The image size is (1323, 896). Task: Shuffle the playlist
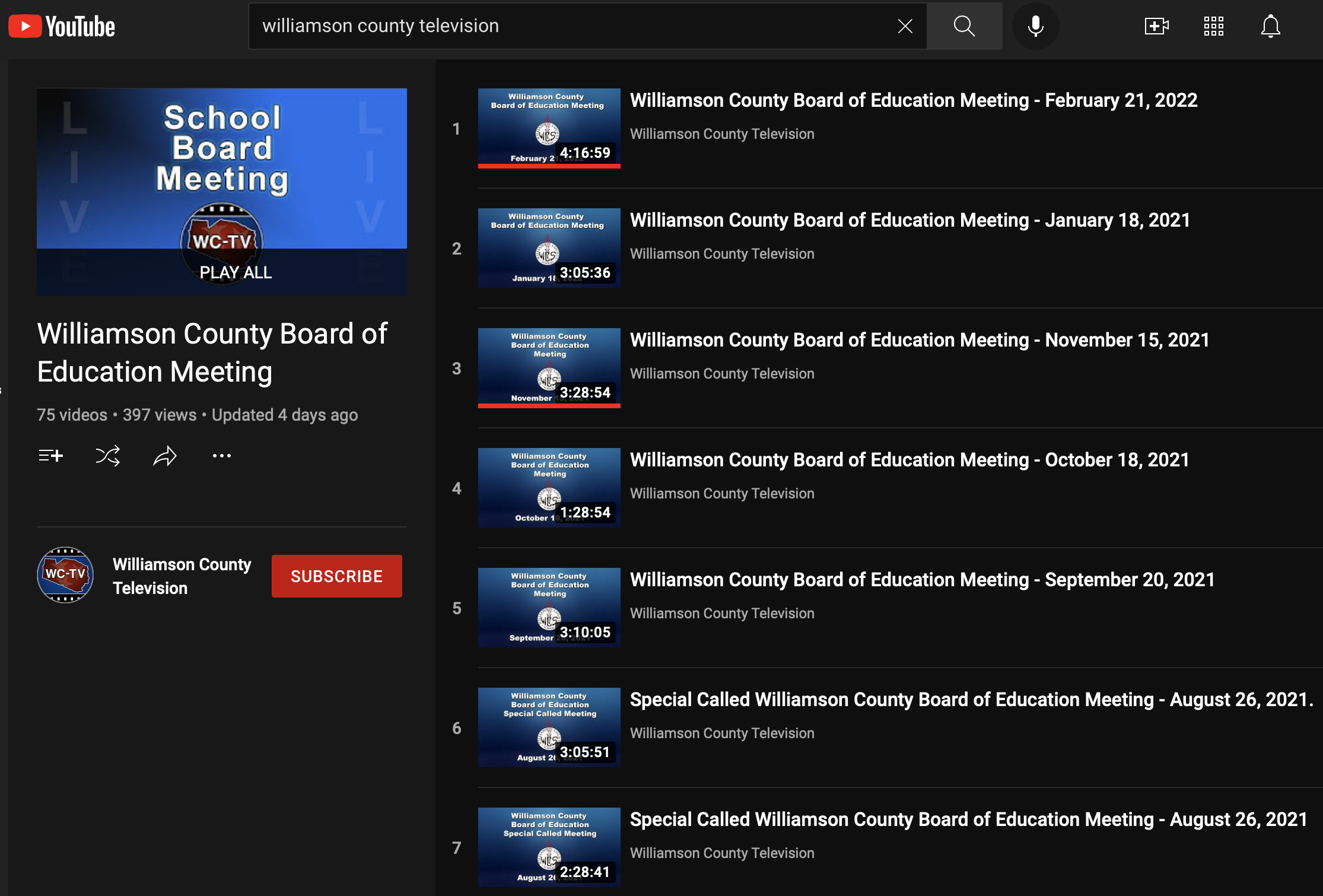[x=107, y=456]
